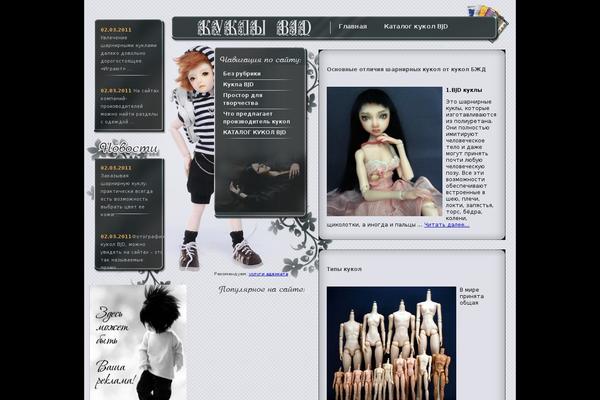The width and height of the screenshot is (600, 400).
Task: Open the first news item about Увлечение шарнирными куклами
Action: pyautogui.click(x=129, y=49)
